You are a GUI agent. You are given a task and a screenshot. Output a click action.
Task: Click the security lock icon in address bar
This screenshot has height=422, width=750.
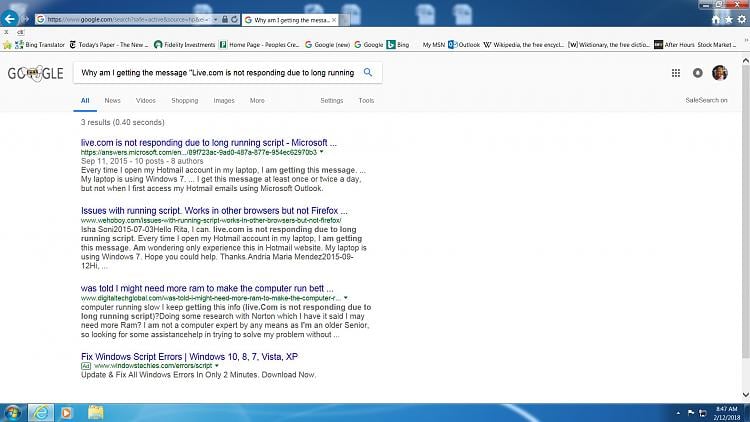(225, 19)
